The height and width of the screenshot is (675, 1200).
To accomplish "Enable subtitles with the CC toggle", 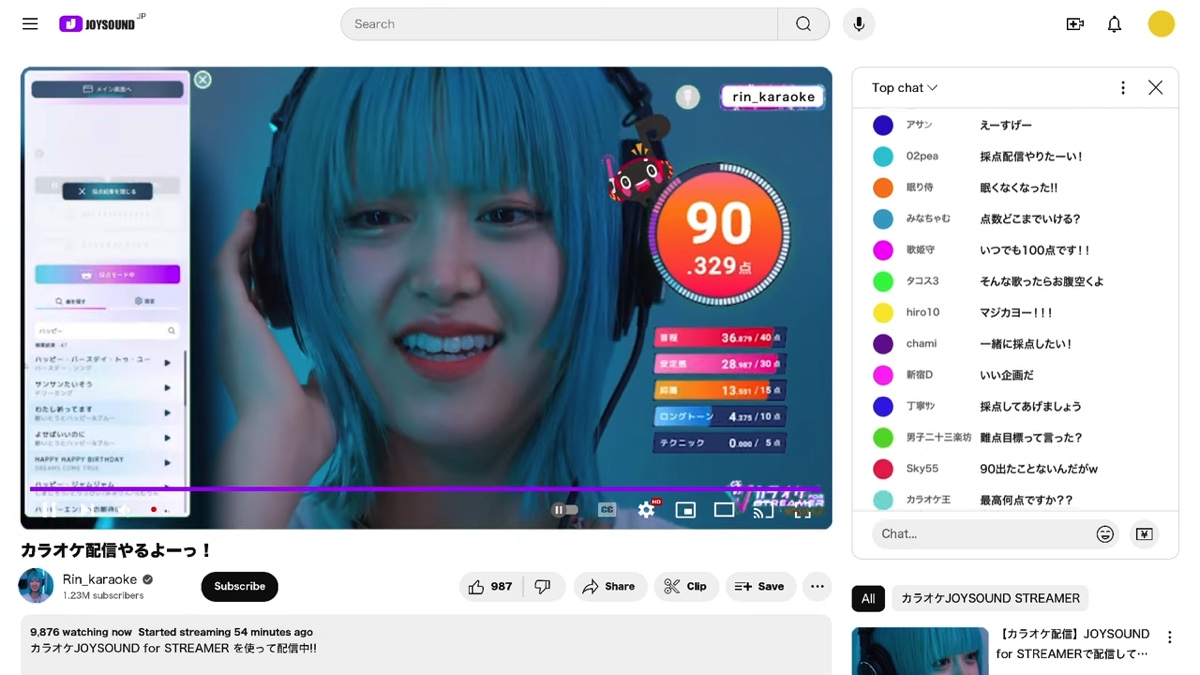I will tap(606, 509).
